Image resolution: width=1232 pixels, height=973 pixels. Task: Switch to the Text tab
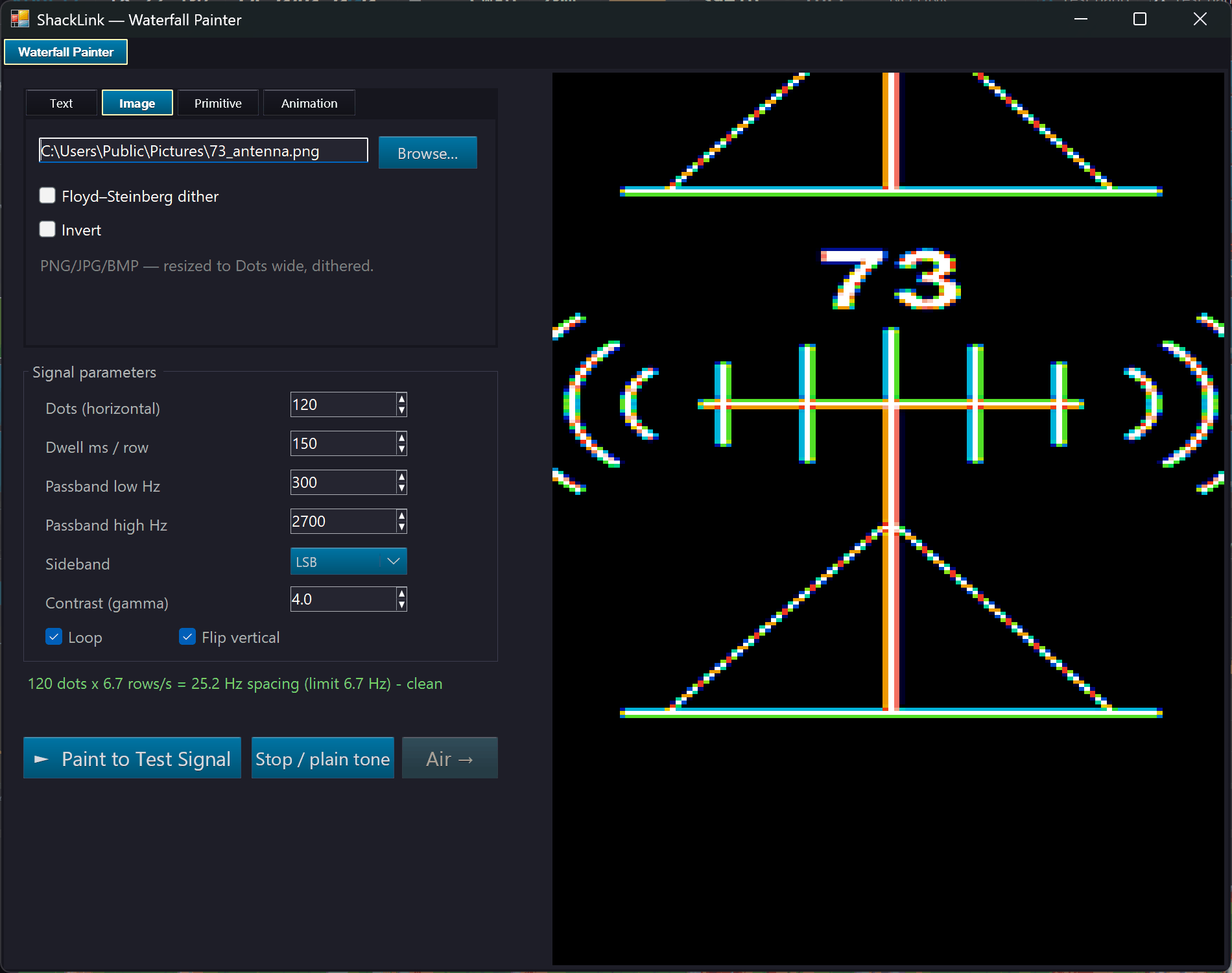tap(62, 103)
